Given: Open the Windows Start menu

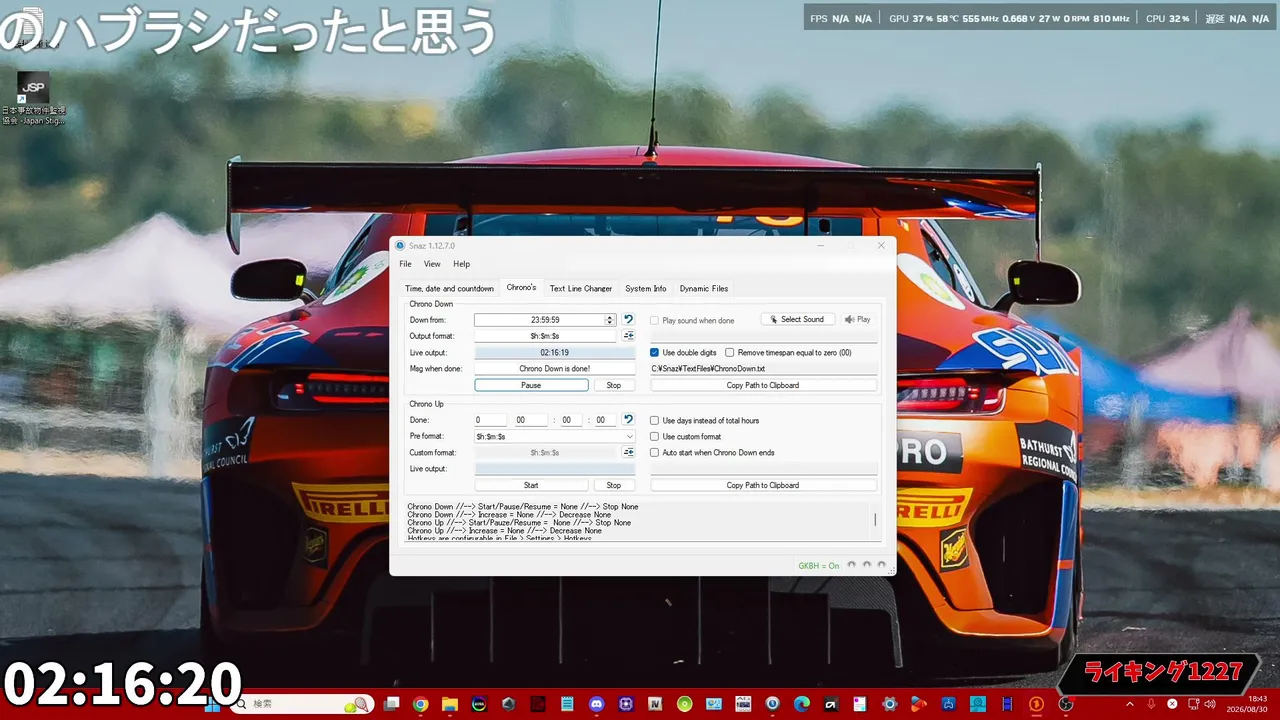Looking at the screenshot, I should pyautogui.click(x=212, y=704).
